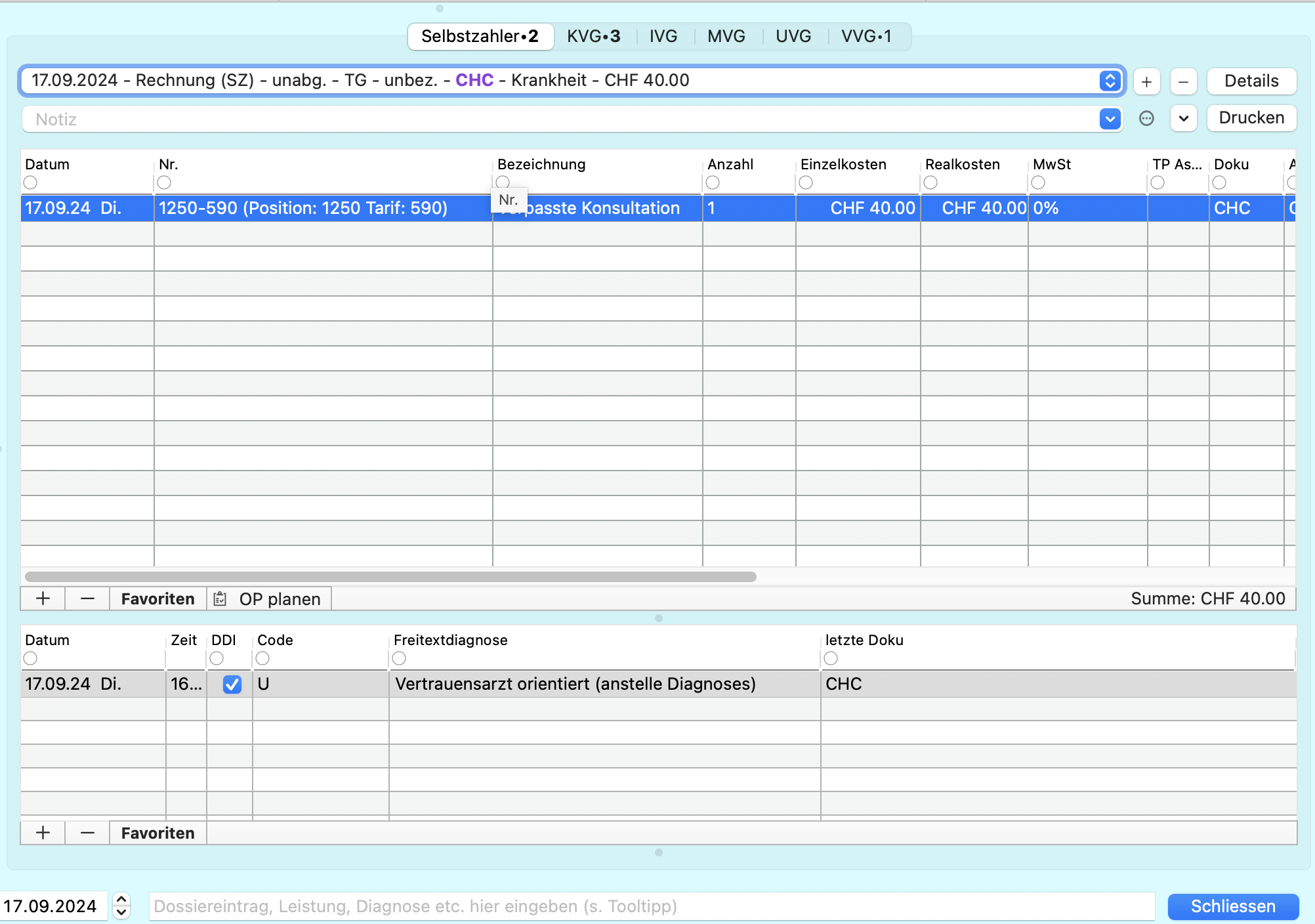Click the Summe: CHF 40.00 label

(x=1207, y=598)
